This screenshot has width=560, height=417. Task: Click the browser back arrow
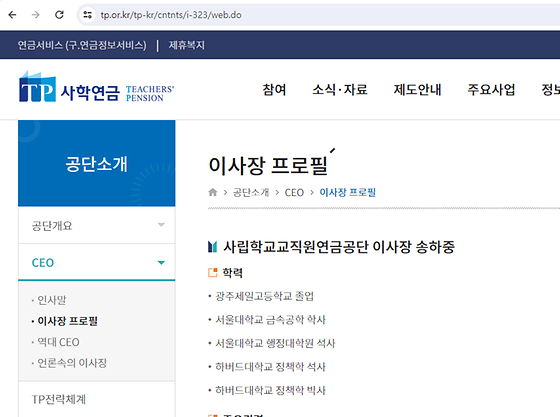point(12,15)
